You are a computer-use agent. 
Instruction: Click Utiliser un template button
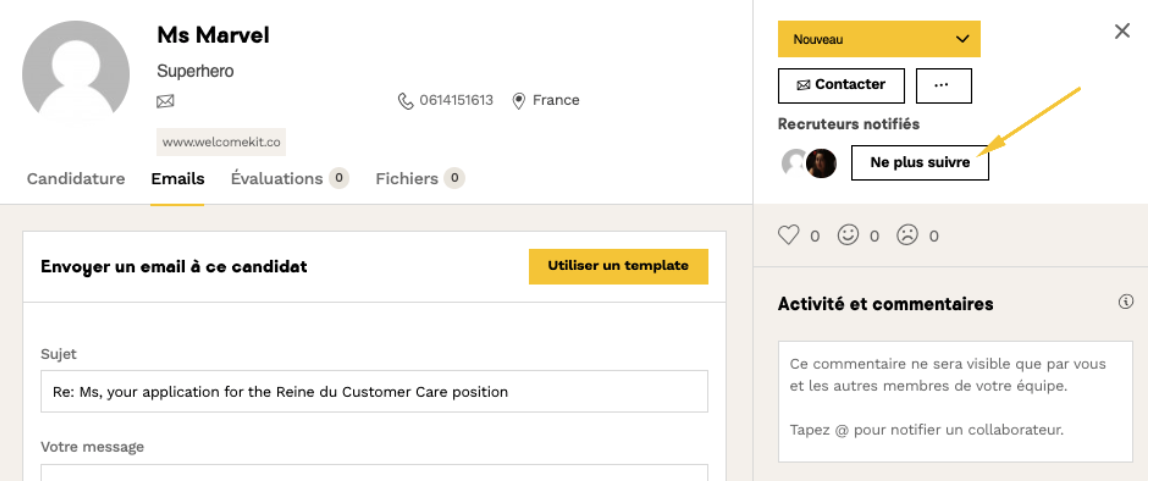coord(618,266)
